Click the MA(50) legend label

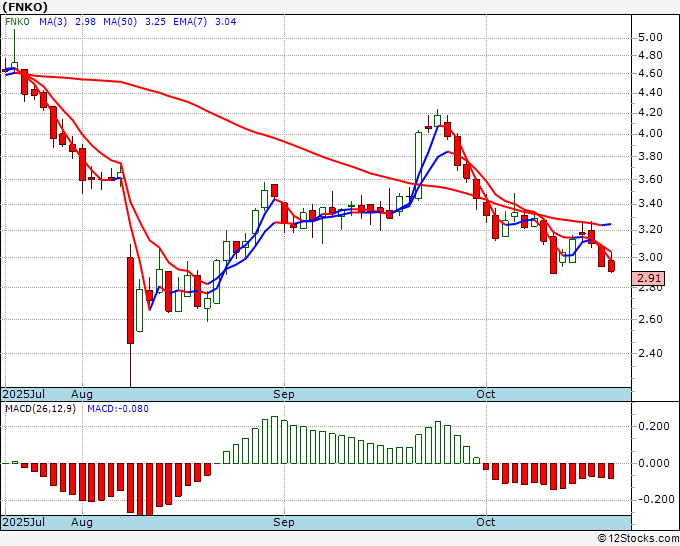coord(120,22)
